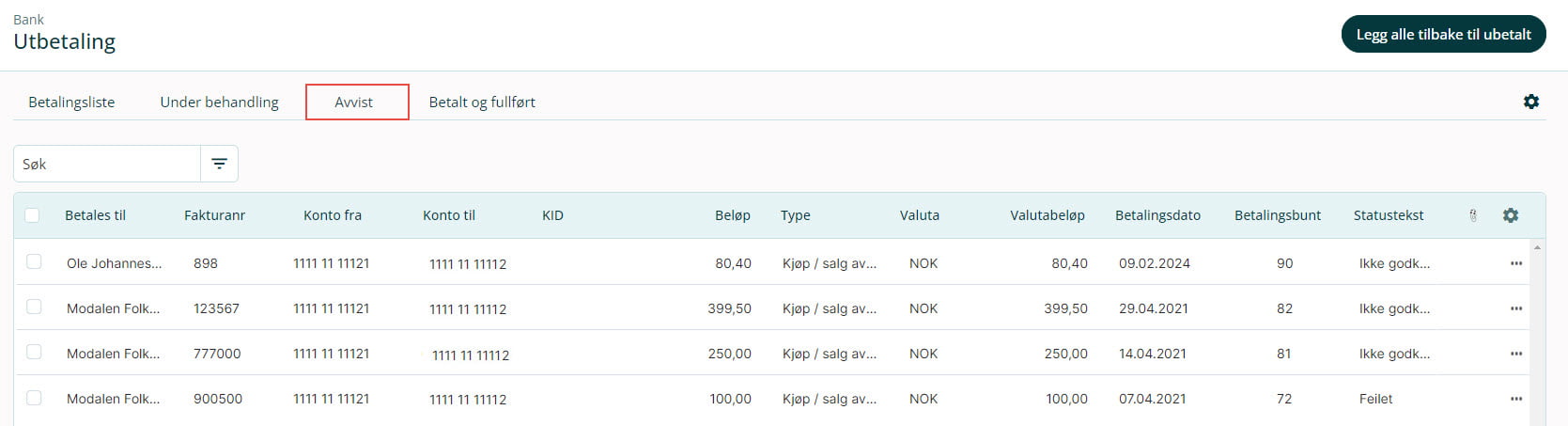Image resolution: width=1568 pixels, height=426 pixels.
Task: Click into the Søk search field
Action: 107,164
